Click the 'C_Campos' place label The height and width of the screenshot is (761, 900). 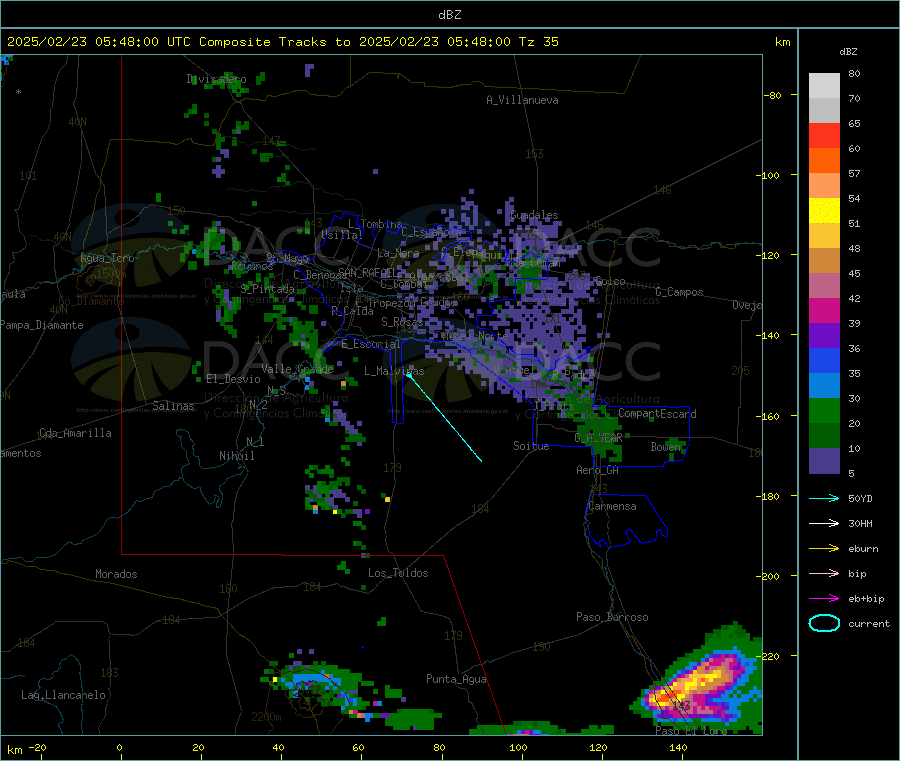pyautogui.click(x=679, y=292)
